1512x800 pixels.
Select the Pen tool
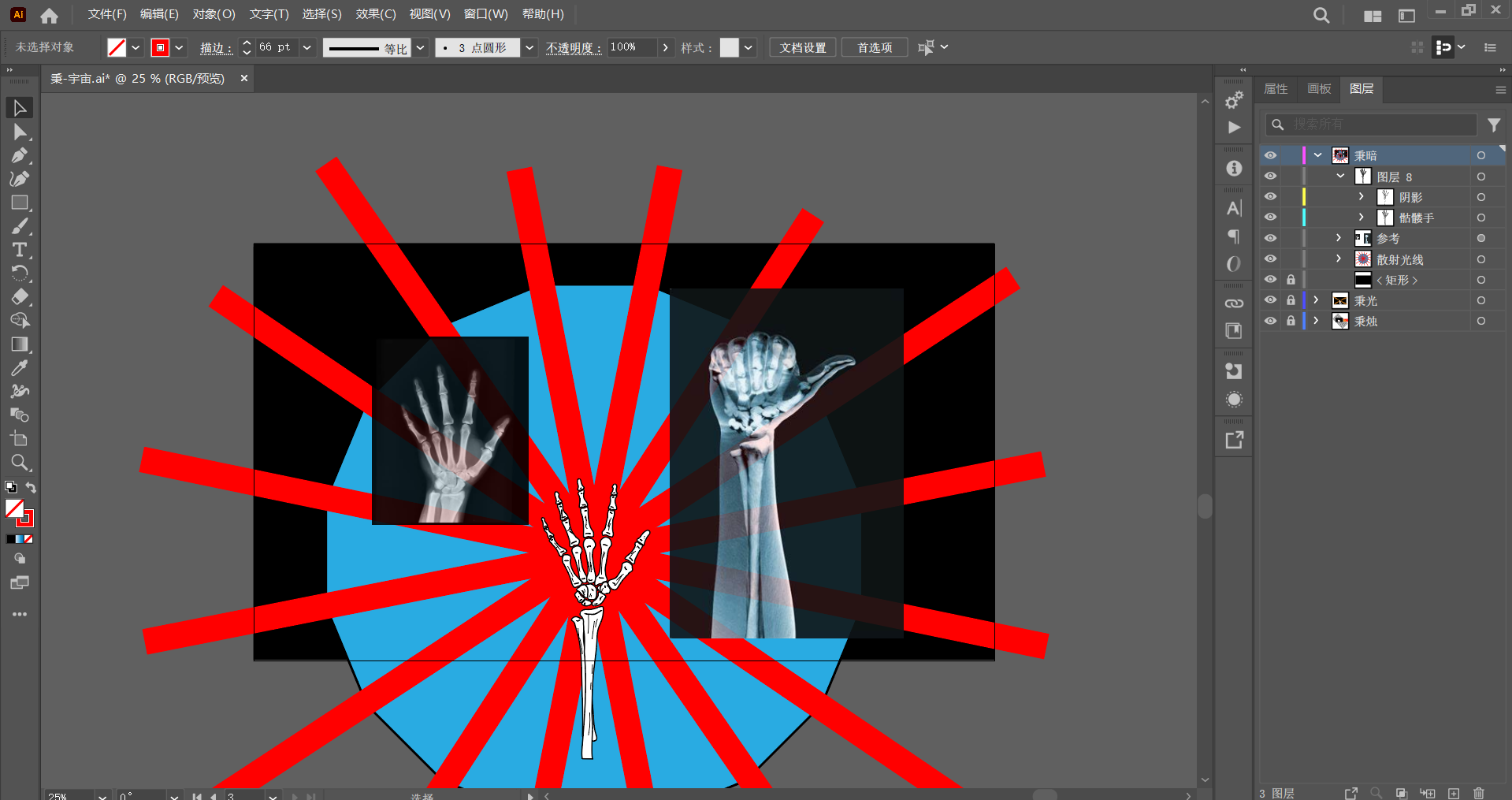20,155
